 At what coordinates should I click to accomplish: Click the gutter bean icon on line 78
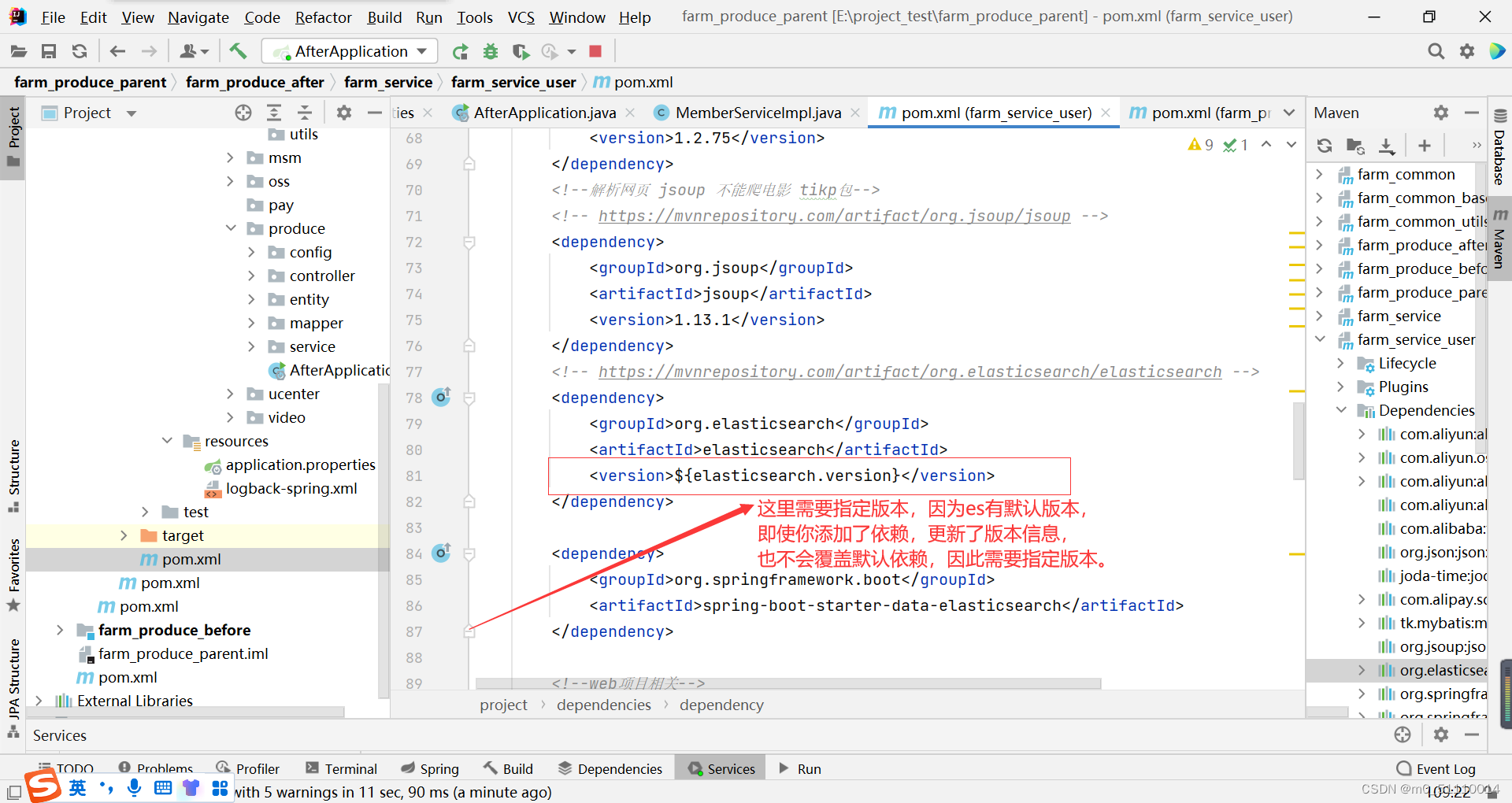pyautogui.click(x=442, y=397)
